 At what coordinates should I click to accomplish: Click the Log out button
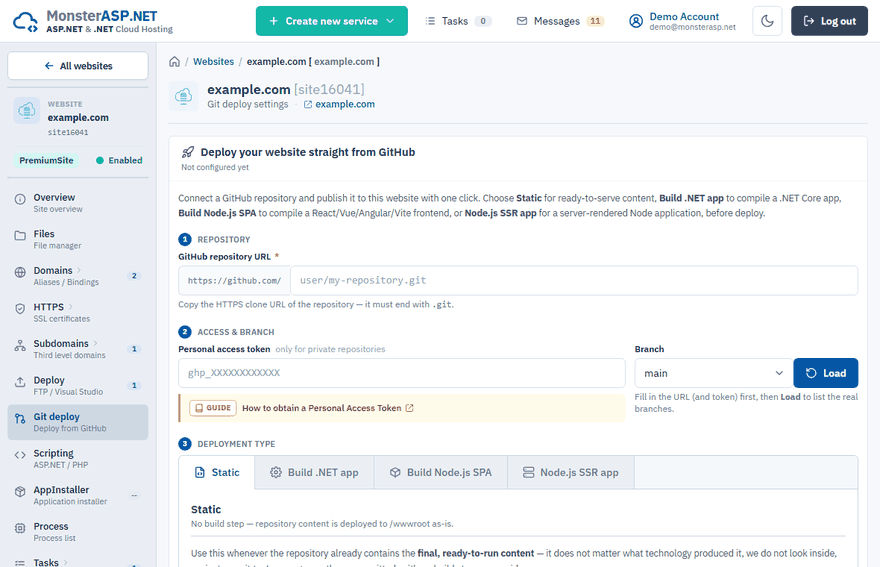(x=829, y=21)
